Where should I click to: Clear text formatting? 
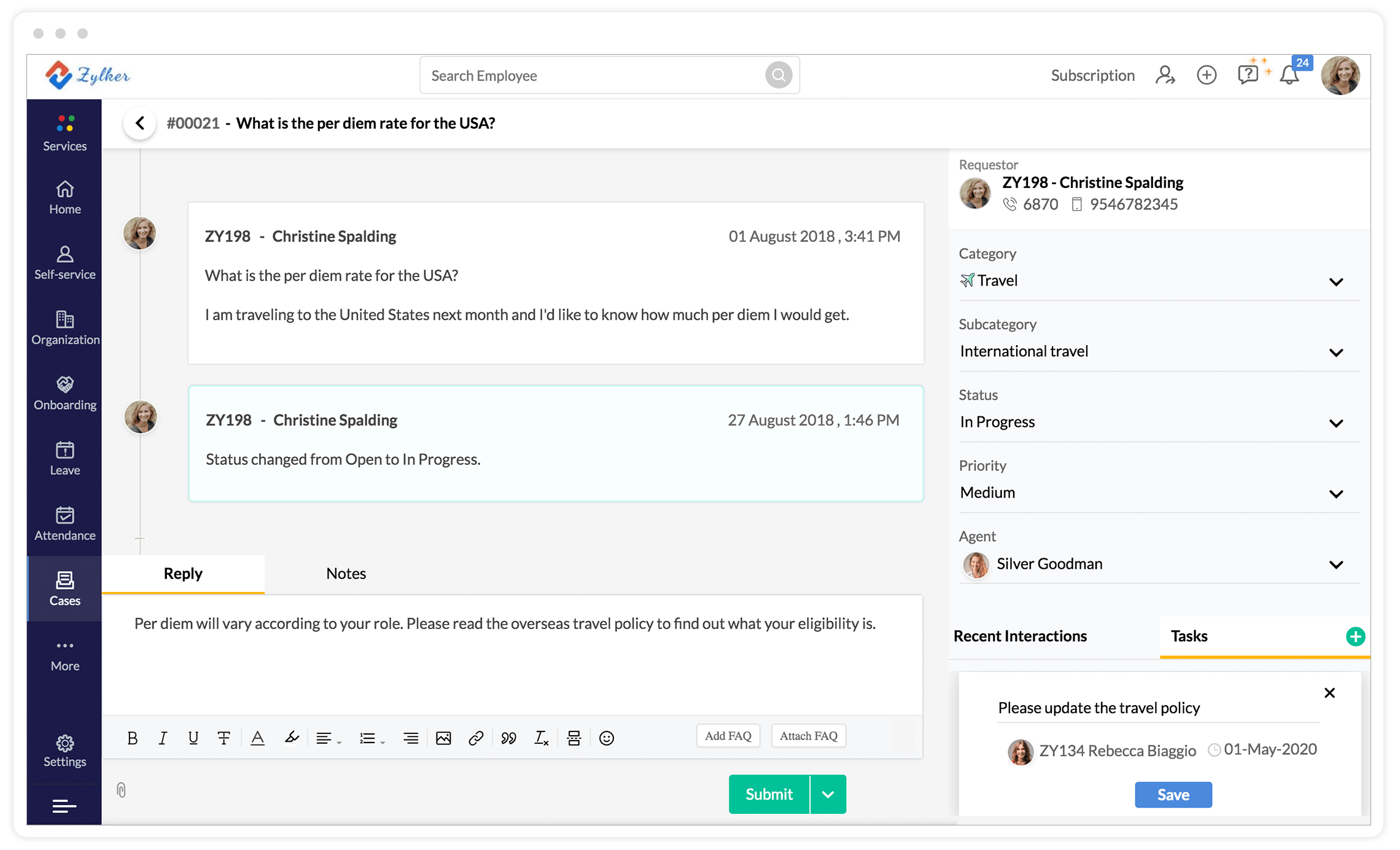(541, 738)
